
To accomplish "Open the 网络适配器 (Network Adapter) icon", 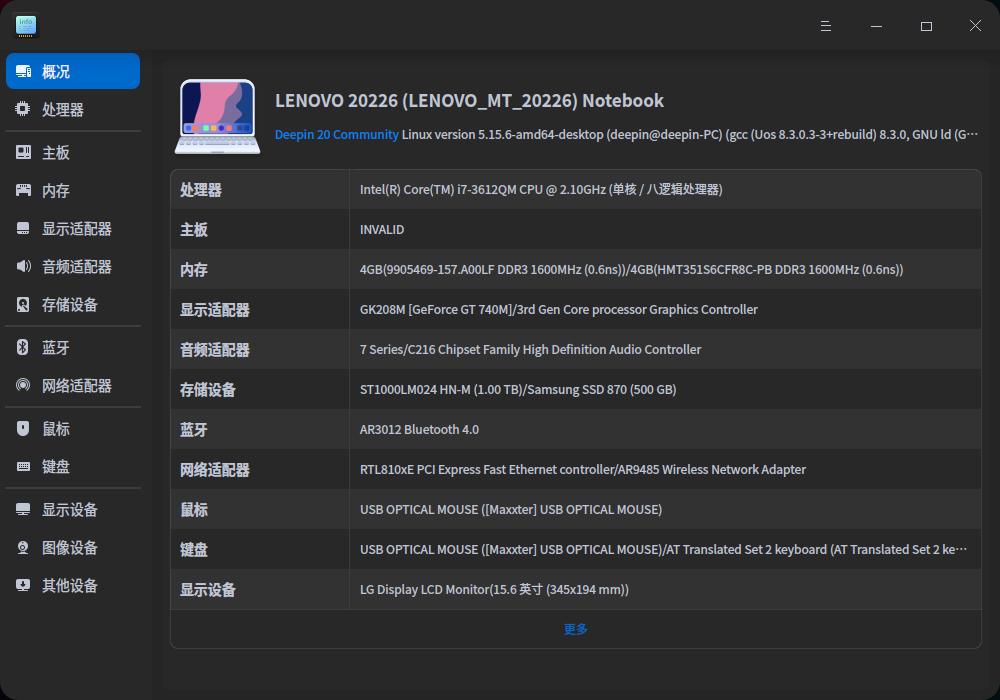I will tap(22, 385).
